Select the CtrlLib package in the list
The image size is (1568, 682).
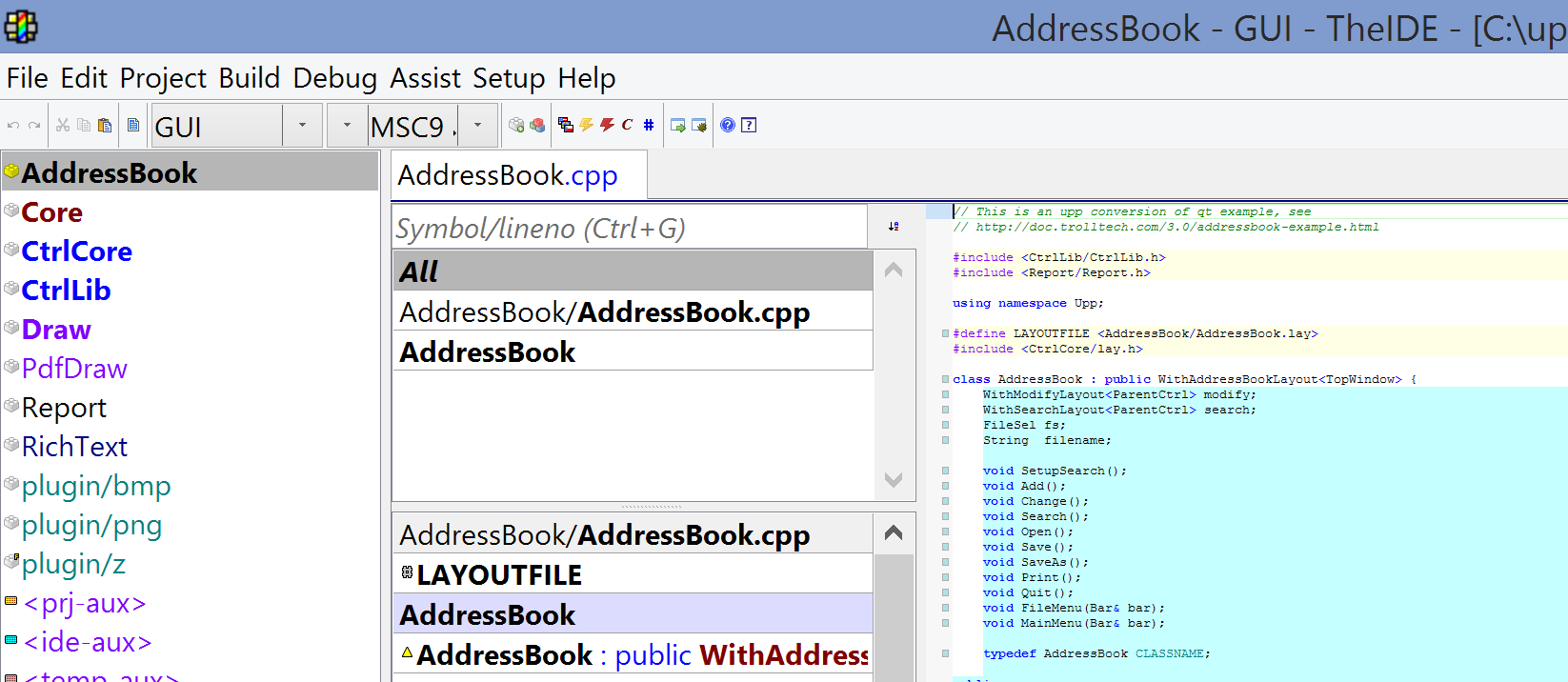pos(66,290)
